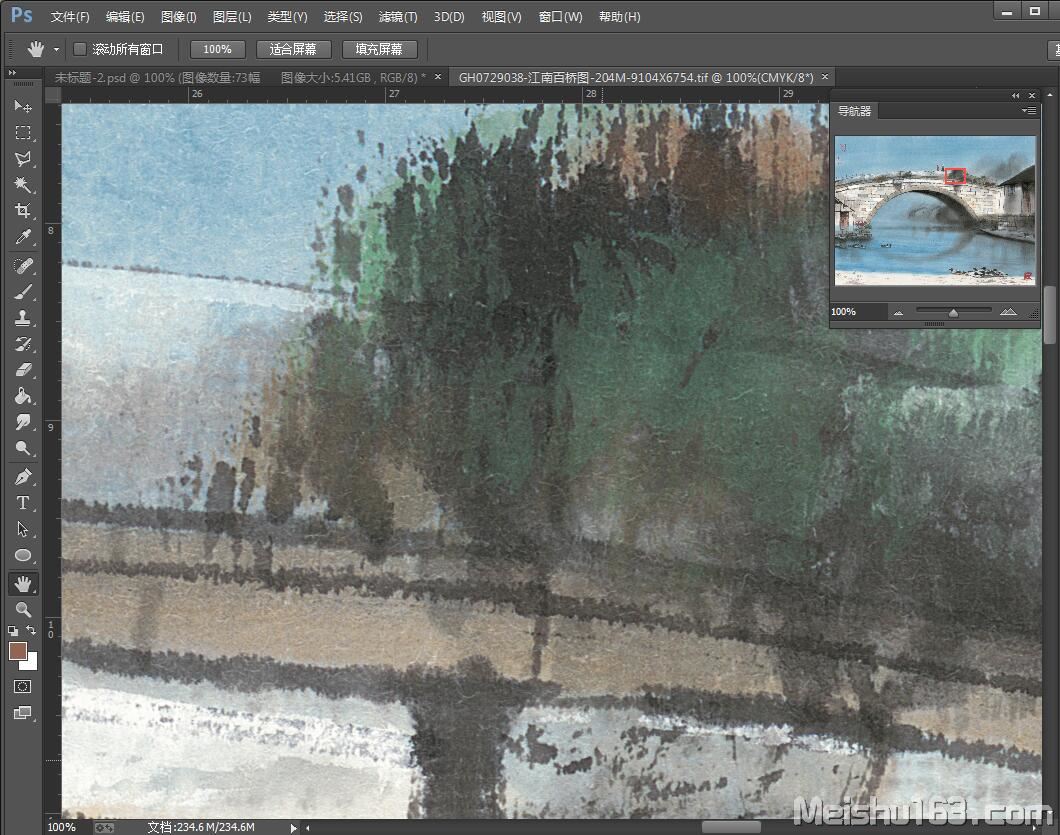Viewport: 1060px width, 835px height.
Task: Click the 导航器 panel tab
Action: (x=854, y=111)
